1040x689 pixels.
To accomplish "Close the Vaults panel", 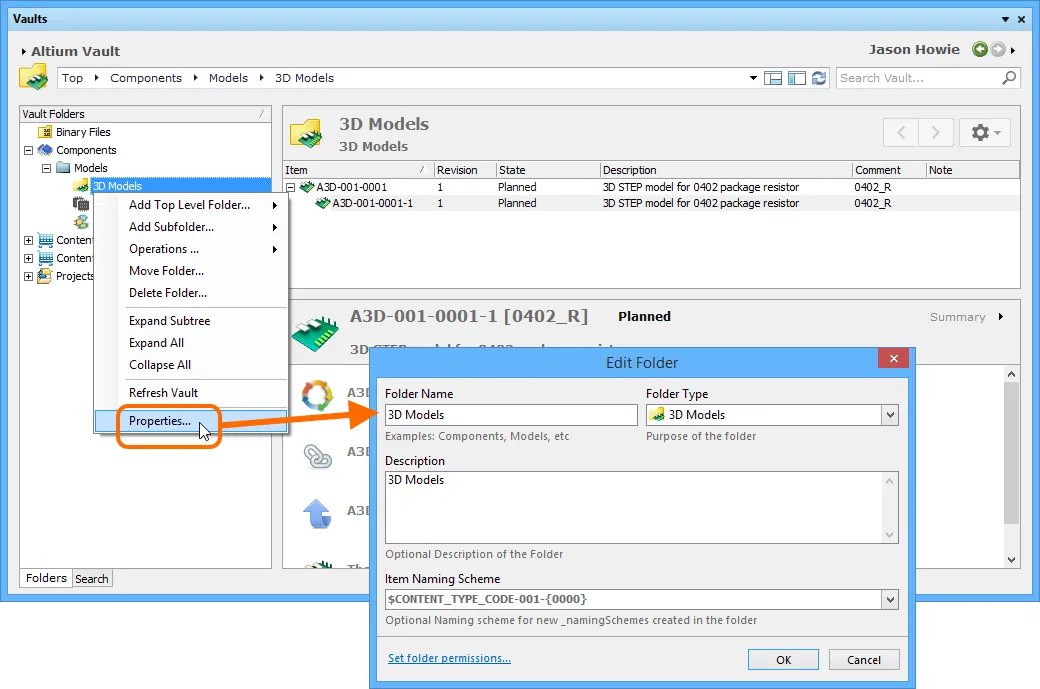I will [x=1022, y=19].
